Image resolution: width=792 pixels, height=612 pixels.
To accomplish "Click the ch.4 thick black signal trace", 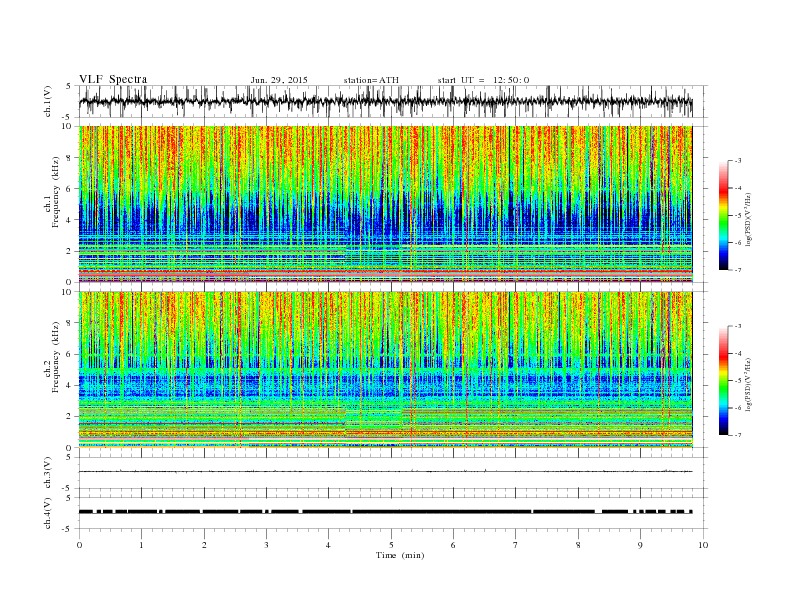I will pyautogui.click(x=385, y=512).
